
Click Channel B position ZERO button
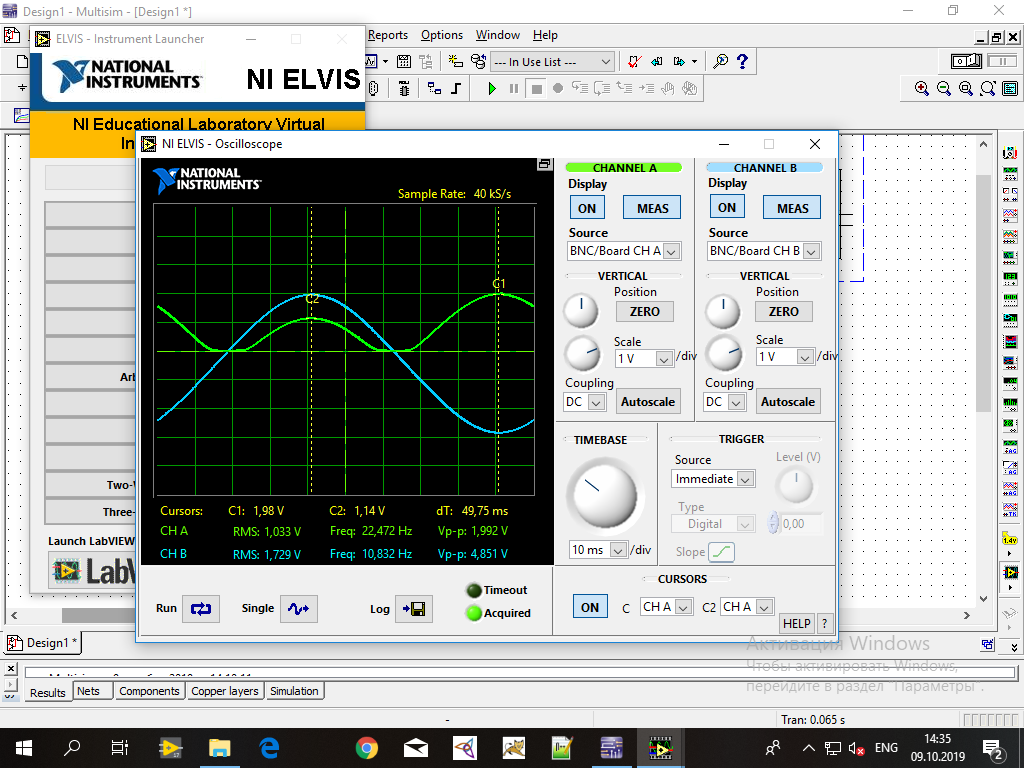(x=784, y=312)
